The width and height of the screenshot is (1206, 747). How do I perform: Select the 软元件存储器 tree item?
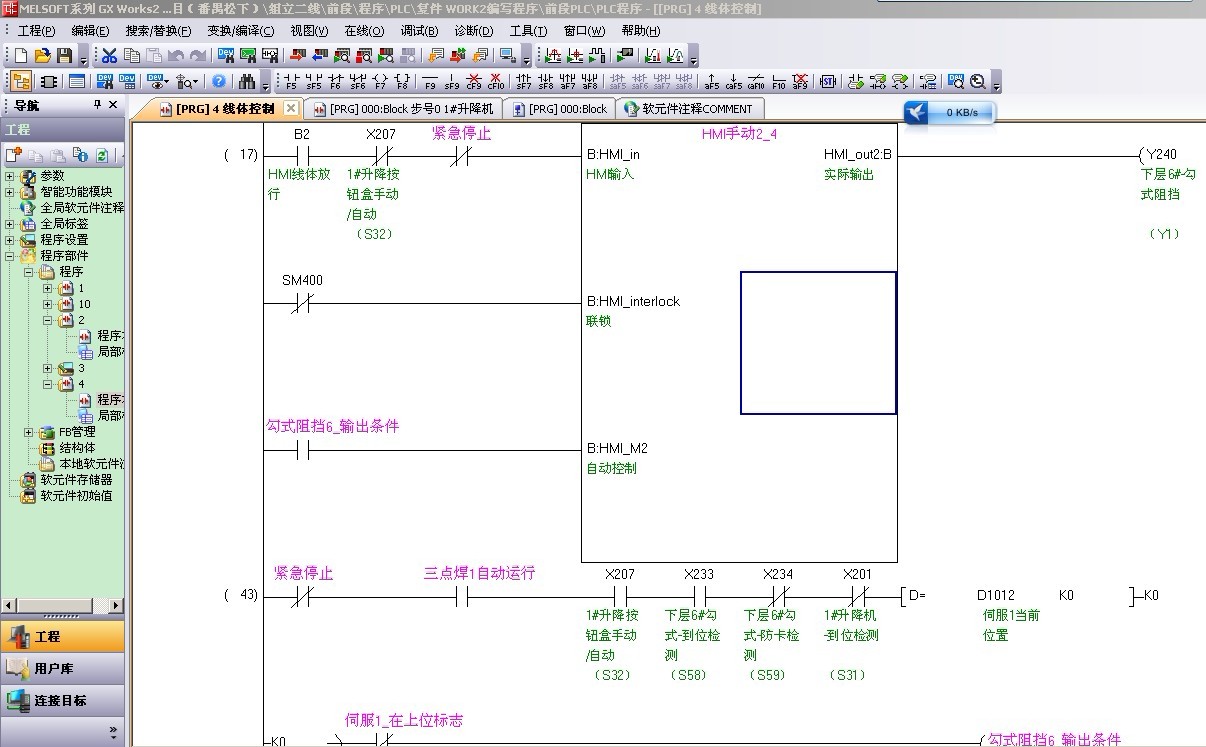point(76,480)
